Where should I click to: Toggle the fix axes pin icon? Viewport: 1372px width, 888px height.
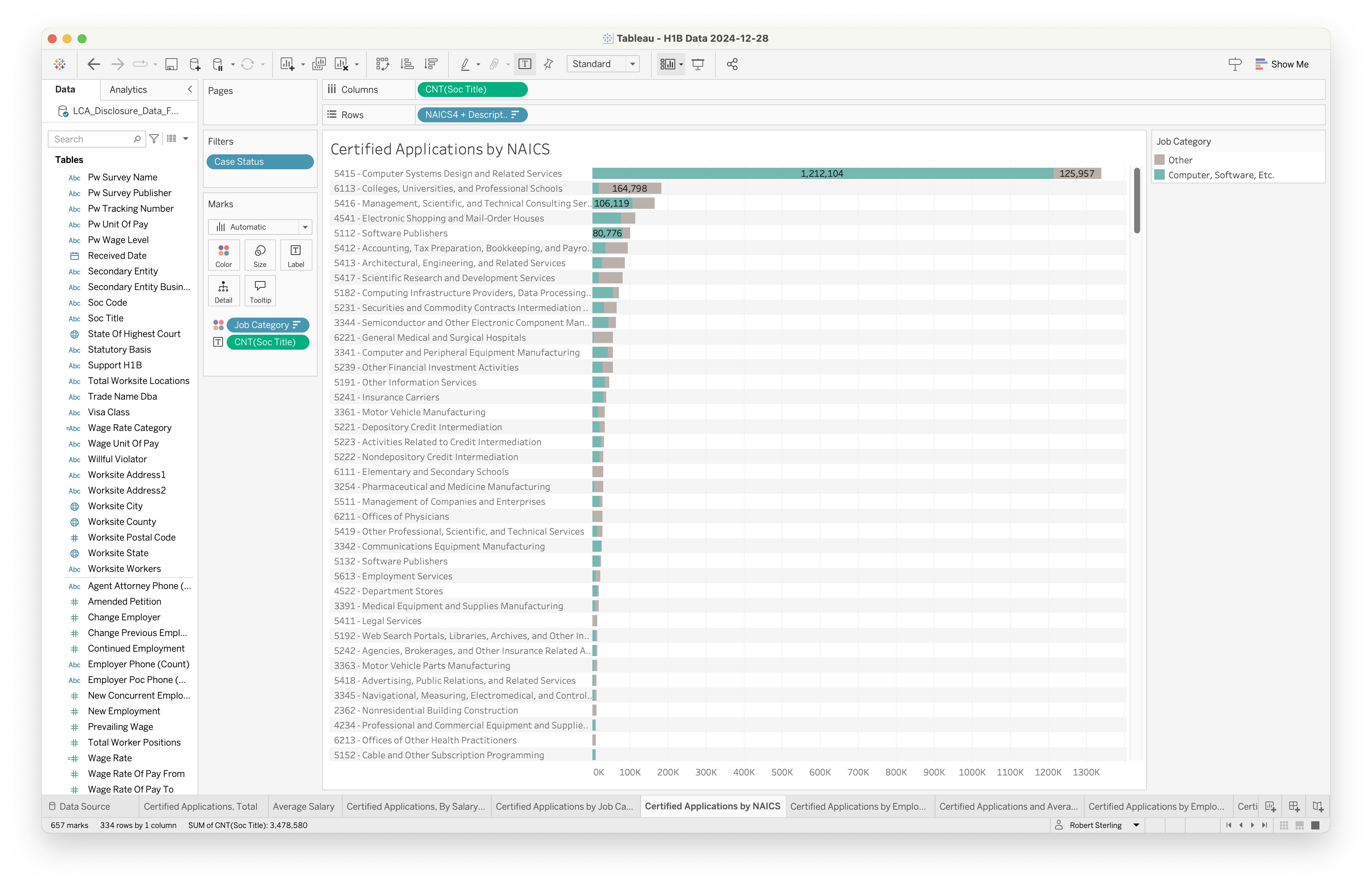pos(548,64)
